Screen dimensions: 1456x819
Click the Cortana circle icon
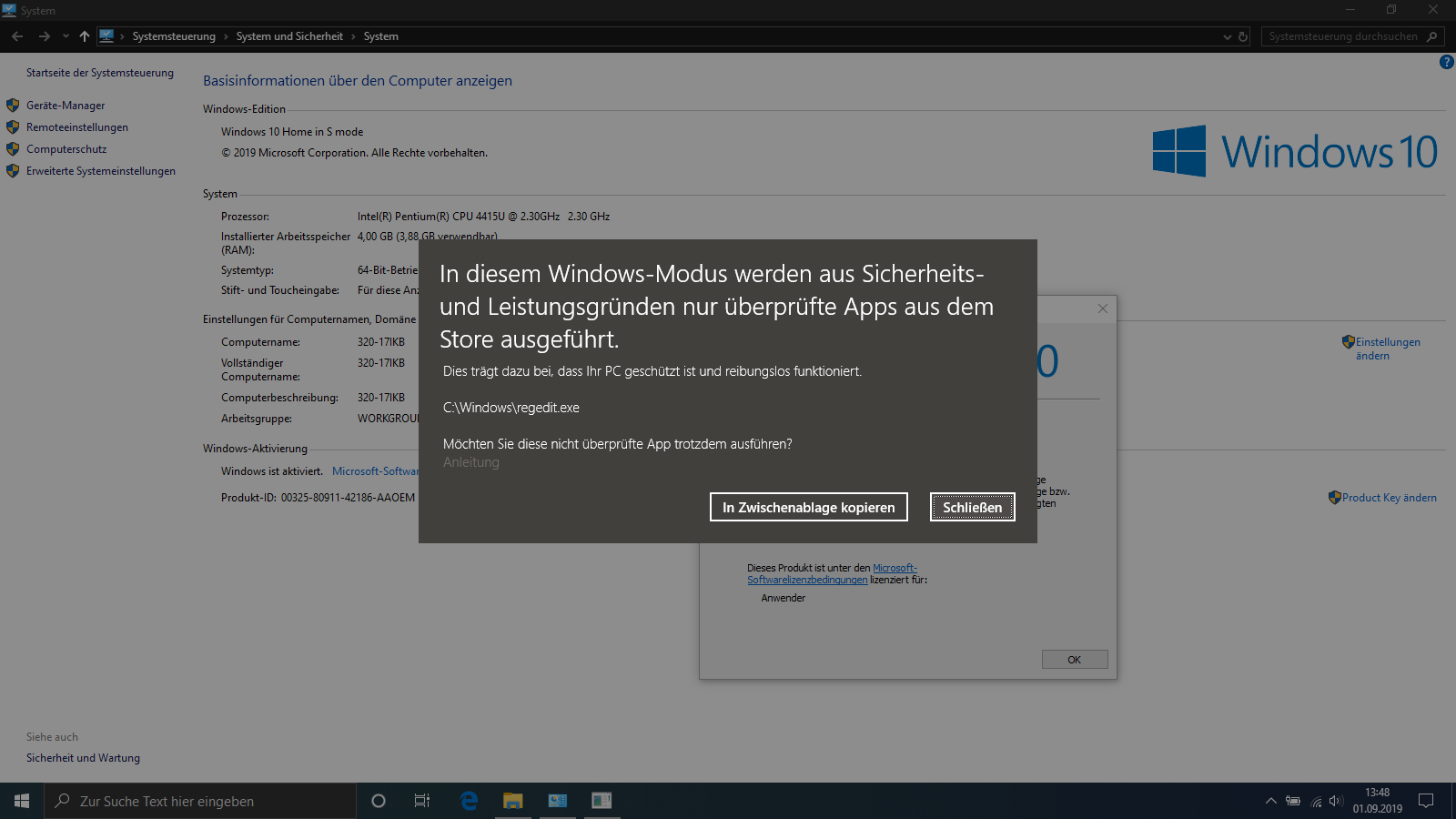[379, 801]
